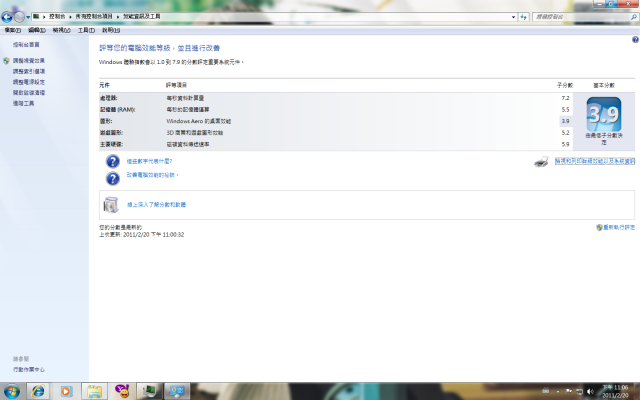Open the 編輯(E) menu
This screenshot has width=640, height=400.
pyautogui.click(x=37, y=30)
